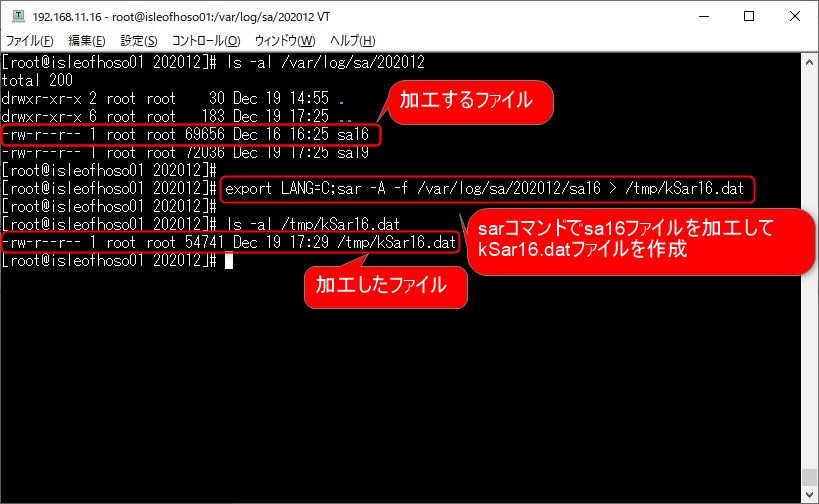819x504 pixels.
Task: Close the terminal window
Action: (794, 16)
